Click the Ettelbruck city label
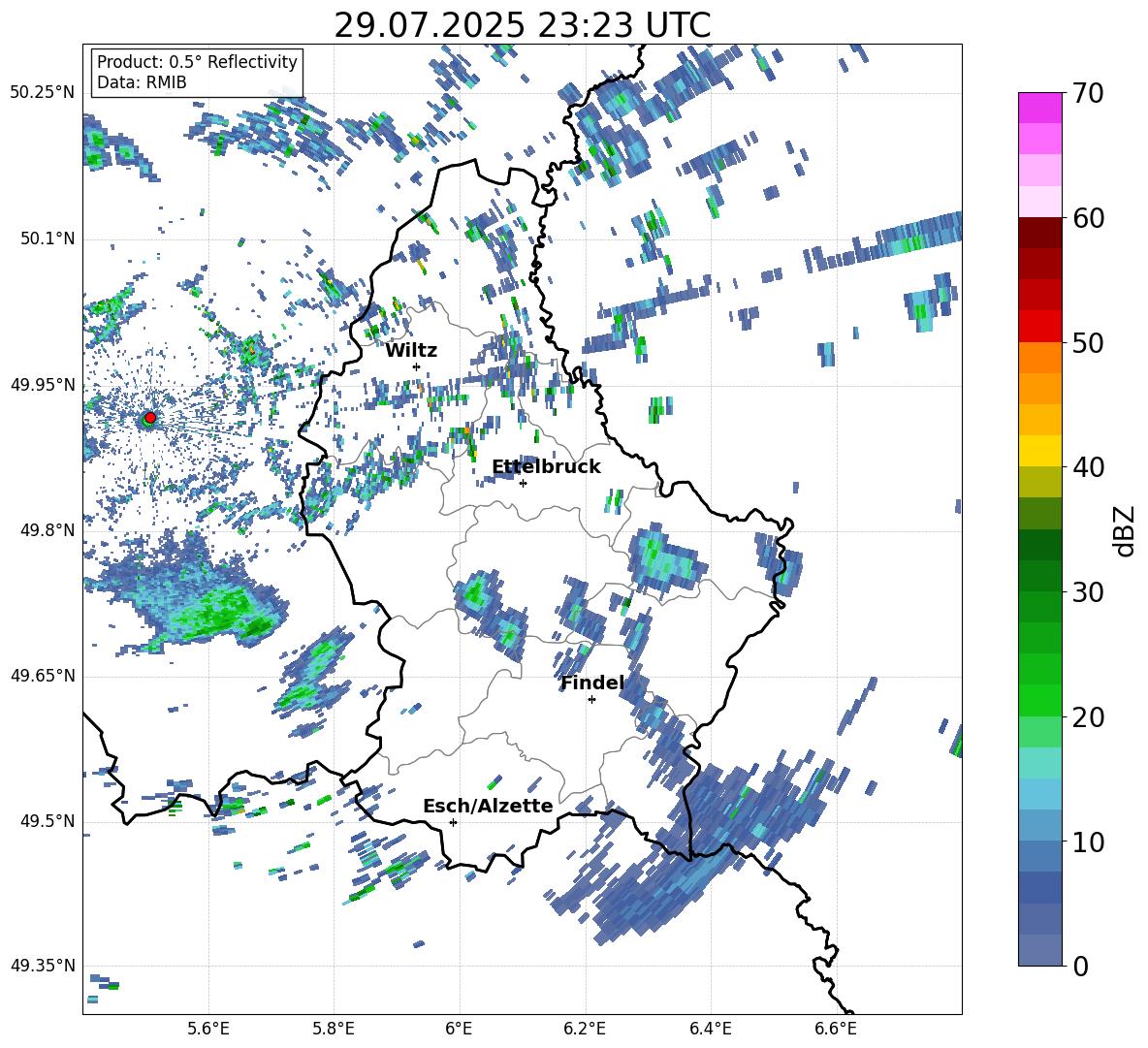 (x=546, y=466)
